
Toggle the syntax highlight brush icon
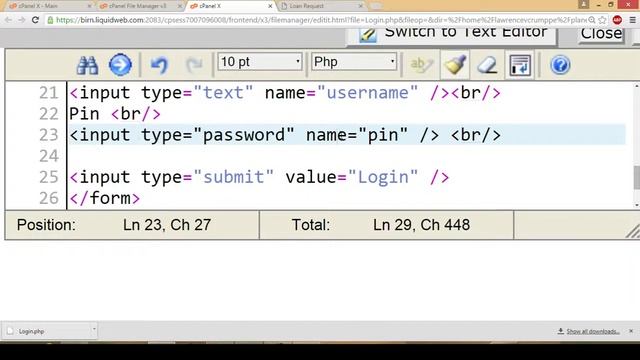455,65
